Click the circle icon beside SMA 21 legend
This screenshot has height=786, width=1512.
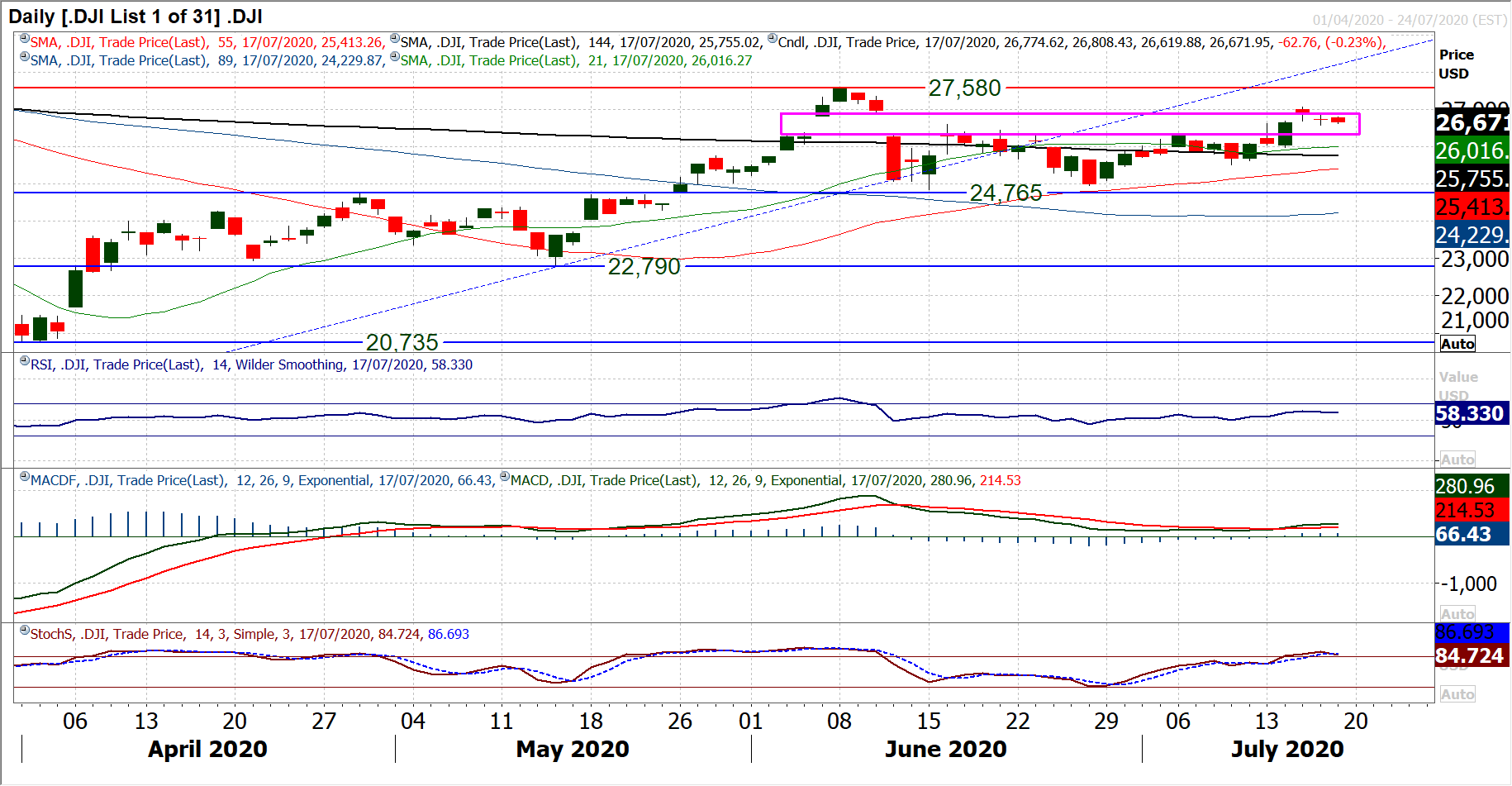pos(395,57)
